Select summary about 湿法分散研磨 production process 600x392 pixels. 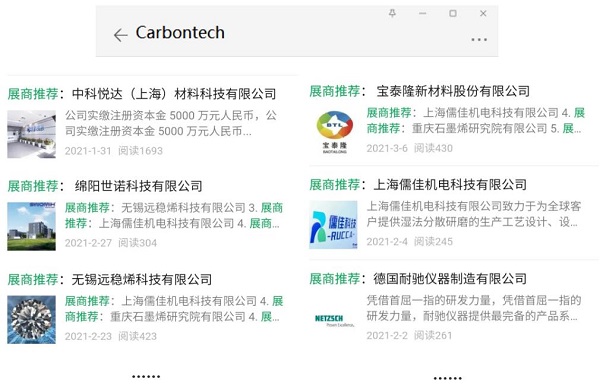[x=474, y=214]
